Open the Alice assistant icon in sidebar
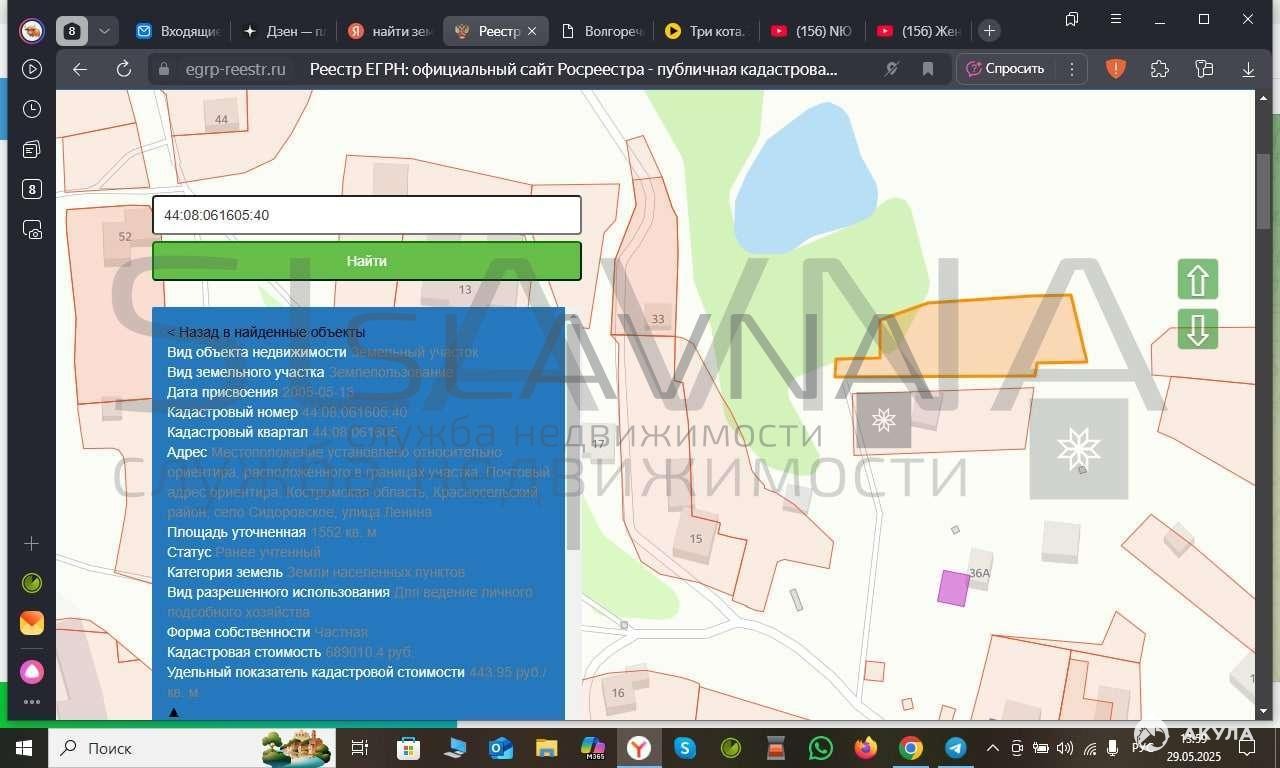Screen dimensions: 1280x768 (x=32, y=671)
